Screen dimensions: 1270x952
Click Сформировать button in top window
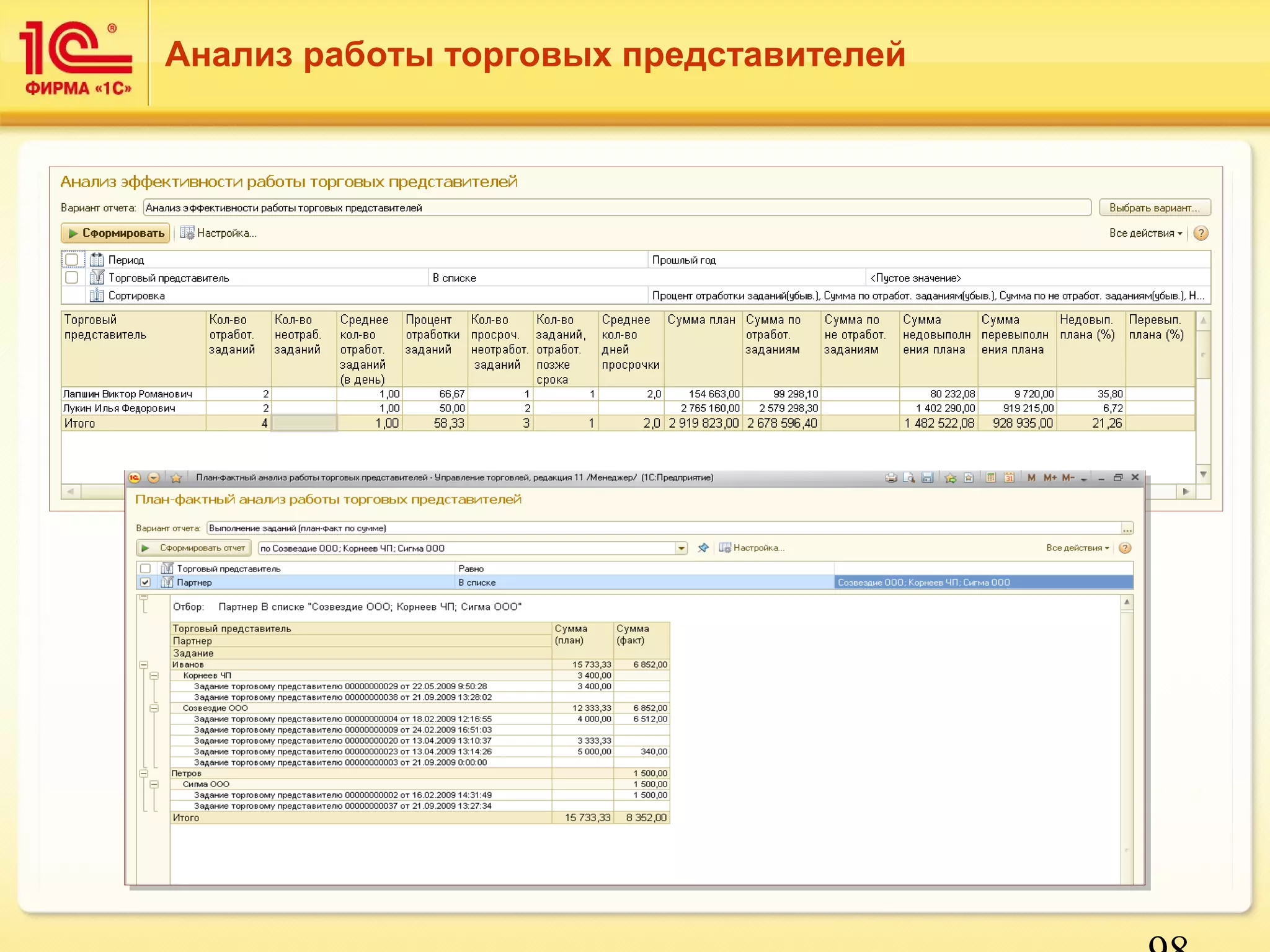pyautogui.click(x=115, y=233)
